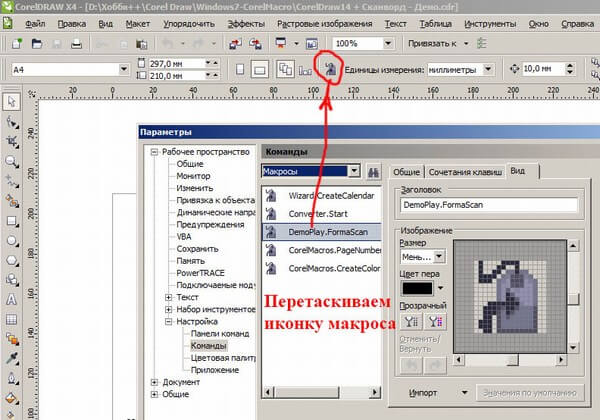Open a file with the folder icon
Image resolution: width=600 pixels, height=420 pixels.
37,44
